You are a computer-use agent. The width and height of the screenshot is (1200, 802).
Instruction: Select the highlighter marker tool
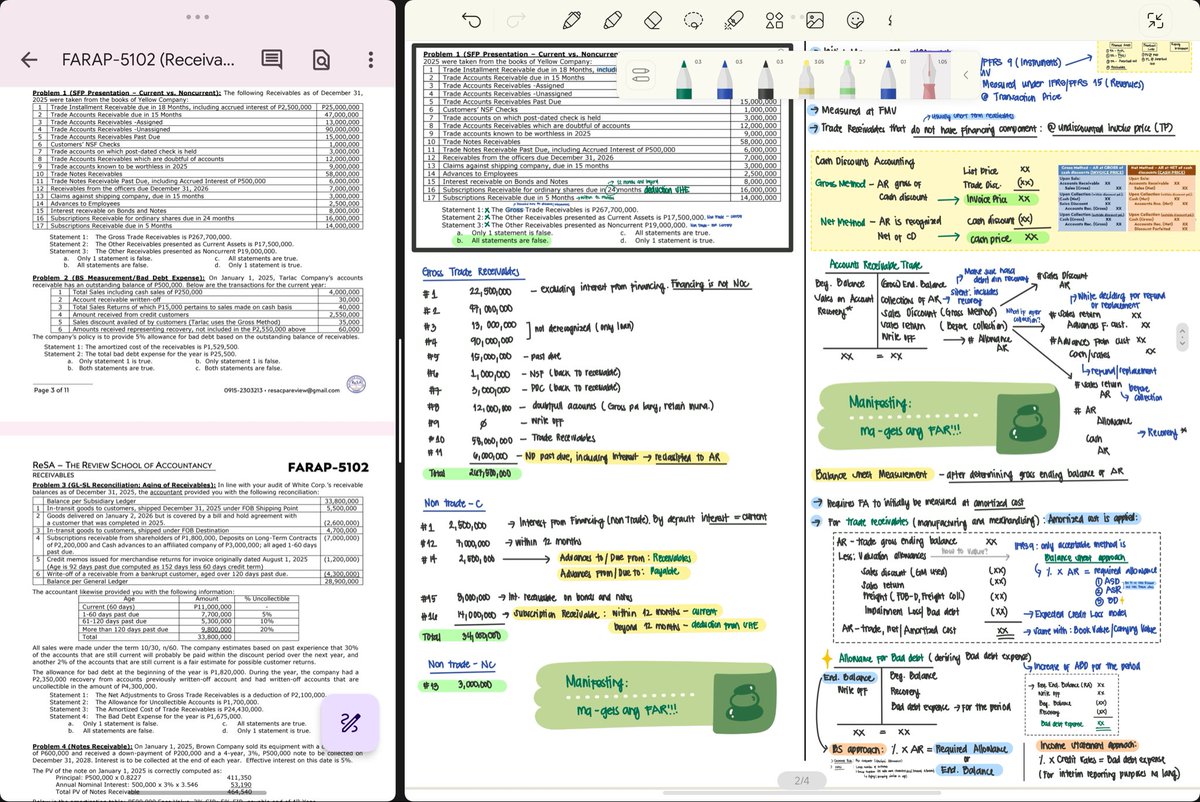611,20
